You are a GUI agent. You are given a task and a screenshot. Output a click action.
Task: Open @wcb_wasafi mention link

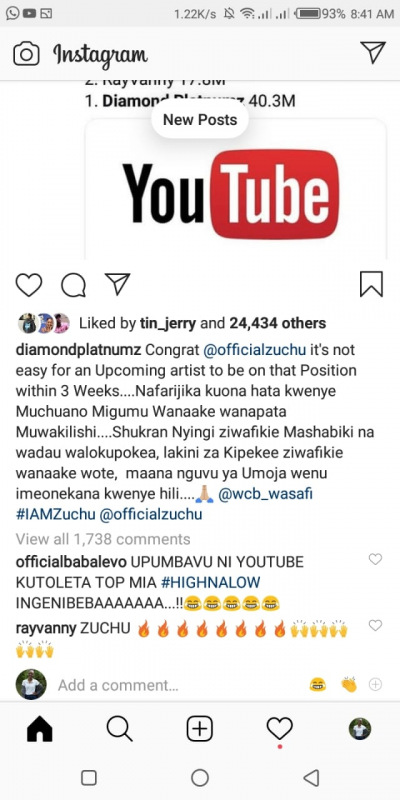coord(265,495)
